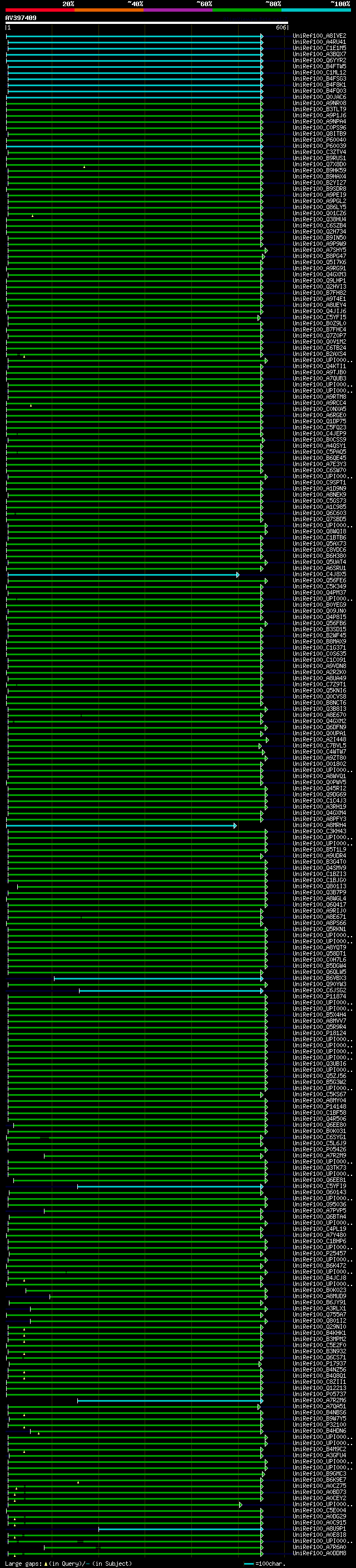Select the UniRef100_Q6EE80 label
The image size is (356, 1568).
point(319,1125)
